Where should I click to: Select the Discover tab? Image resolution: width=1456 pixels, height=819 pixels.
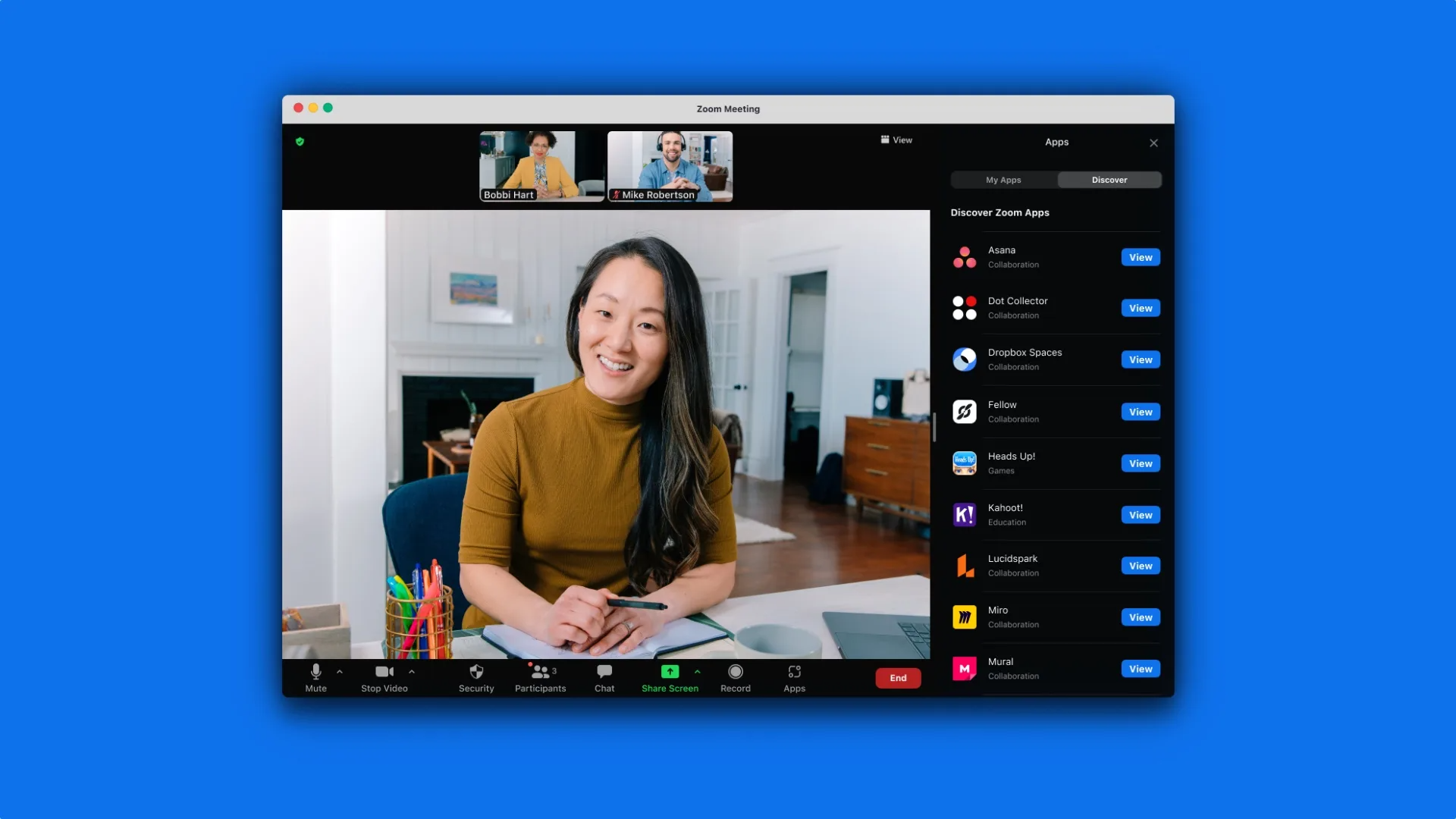point(1109,180)
